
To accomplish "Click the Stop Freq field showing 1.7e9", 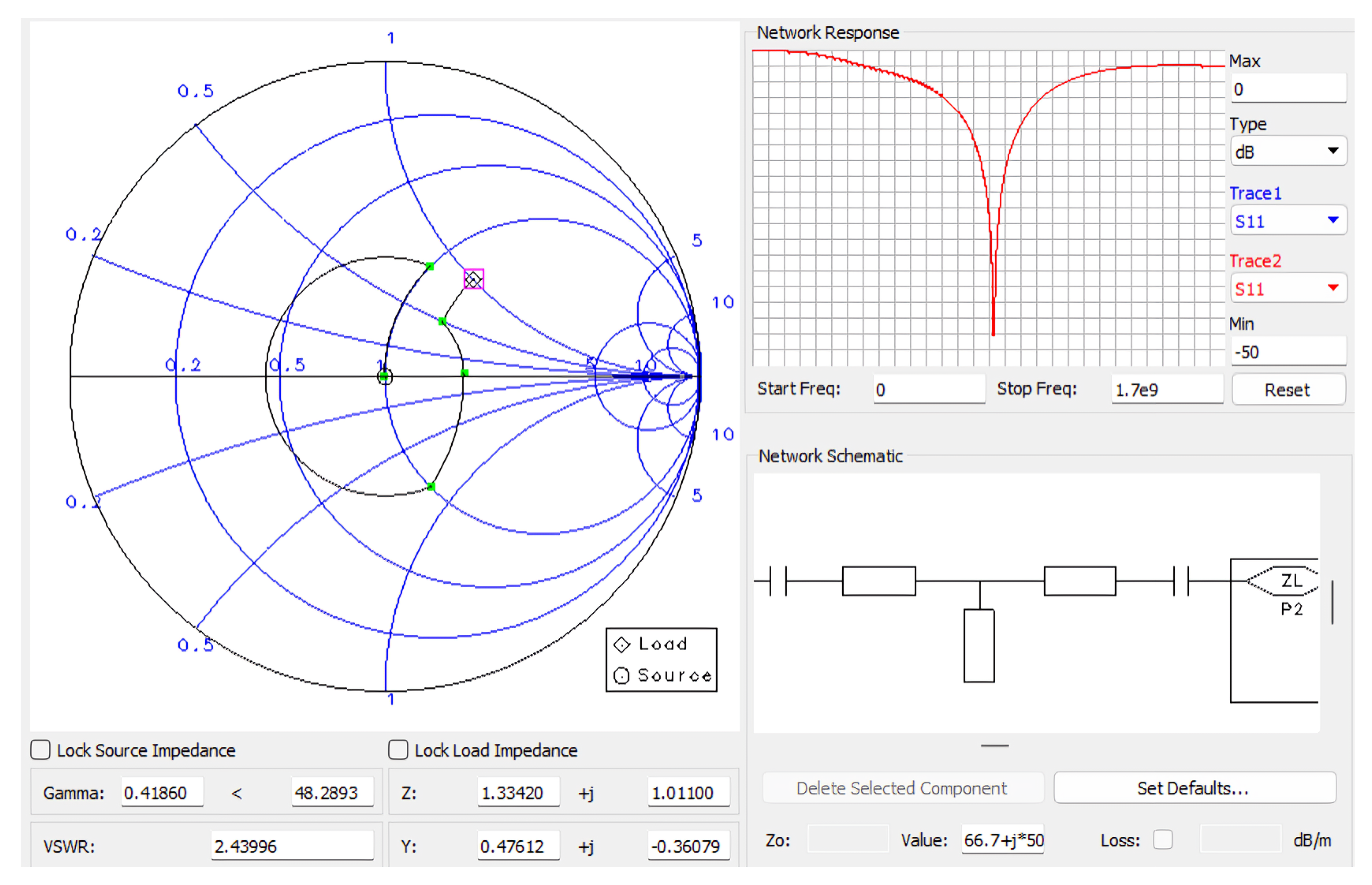I will pyautogui.click(x=1167, y=389).
